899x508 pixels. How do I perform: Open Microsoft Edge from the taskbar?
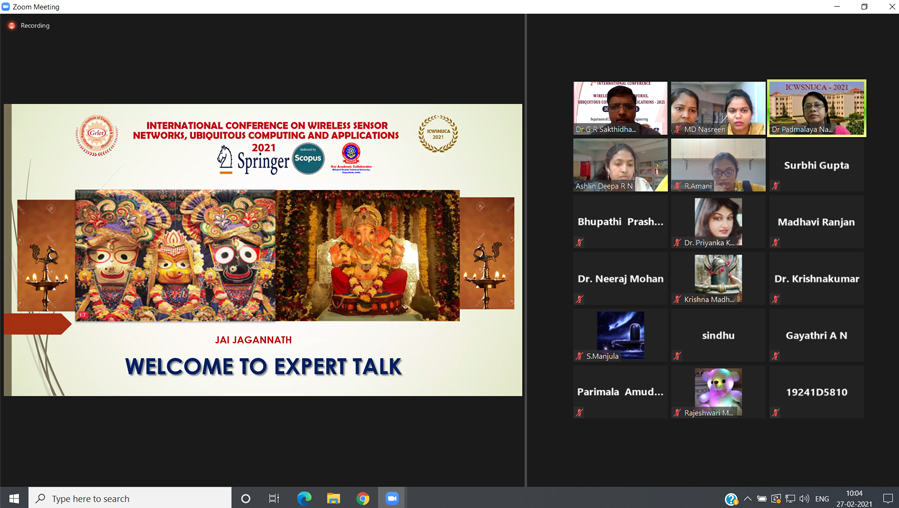[304, 498]
